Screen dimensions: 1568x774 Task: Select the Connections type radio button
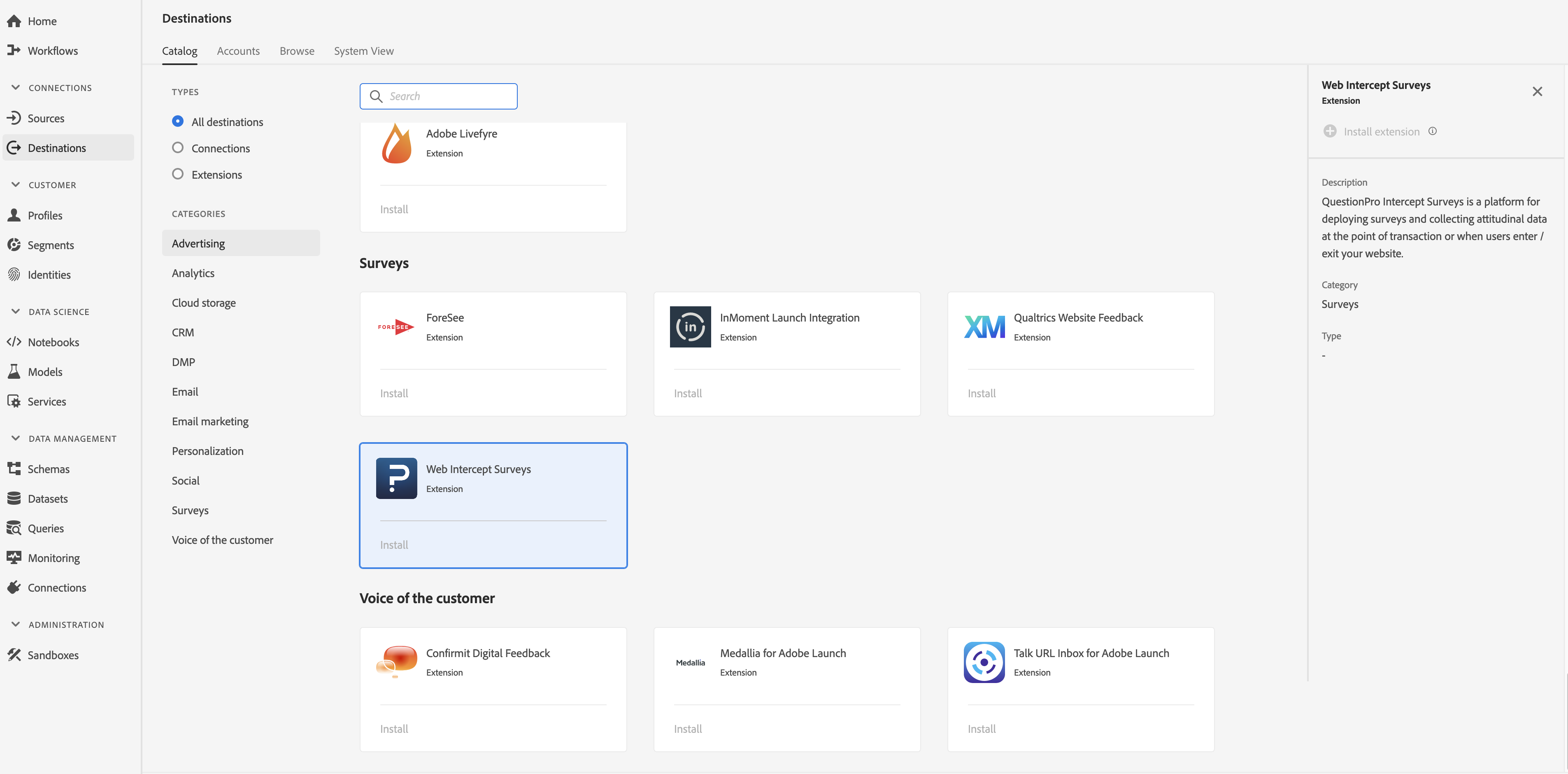click(x=178, y=147)
